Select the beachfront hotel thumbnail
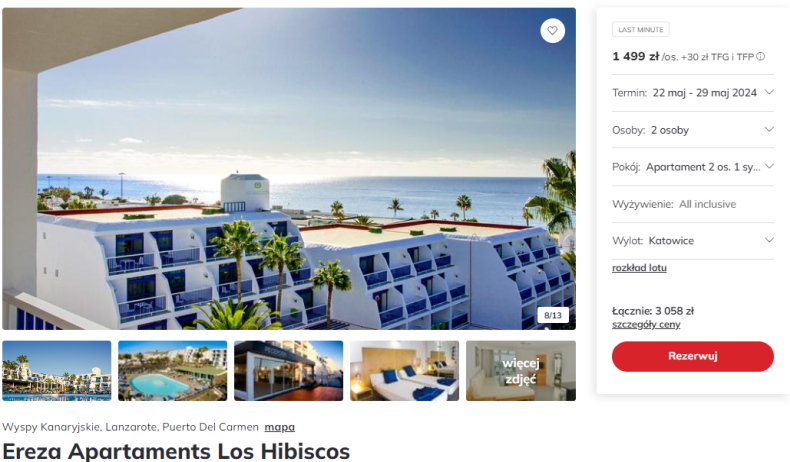 point(57,371)
